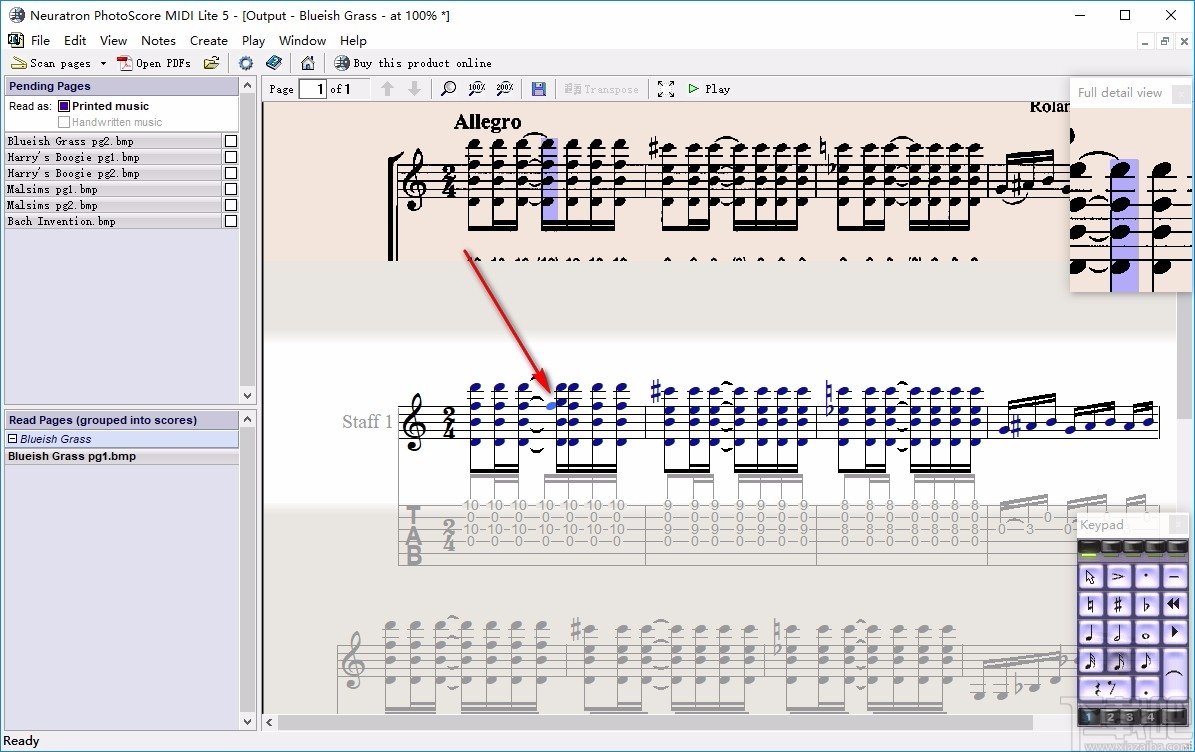Image resolution: width=1195 pixels, height=752 pixels.
Task: Select the Printed music radio button
Action: pos(62,105)
